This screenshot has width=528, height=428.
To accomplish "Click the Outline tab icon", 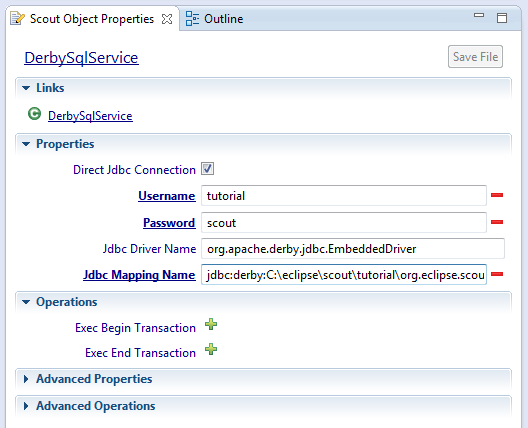I will point(192,19).
